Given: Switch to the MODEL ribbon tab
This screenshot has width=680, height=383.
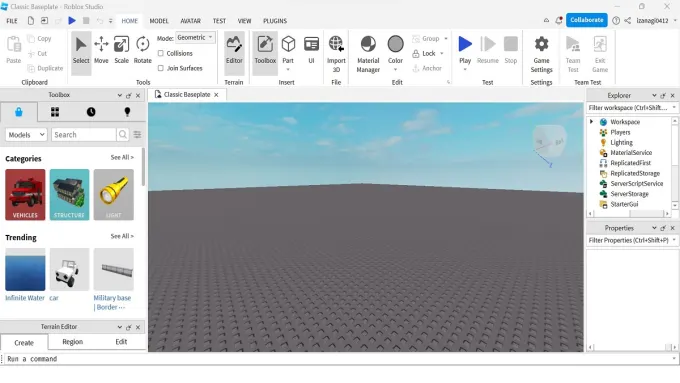Looking at the screenshot, I should pyautogui.click(x=159, y=21).
